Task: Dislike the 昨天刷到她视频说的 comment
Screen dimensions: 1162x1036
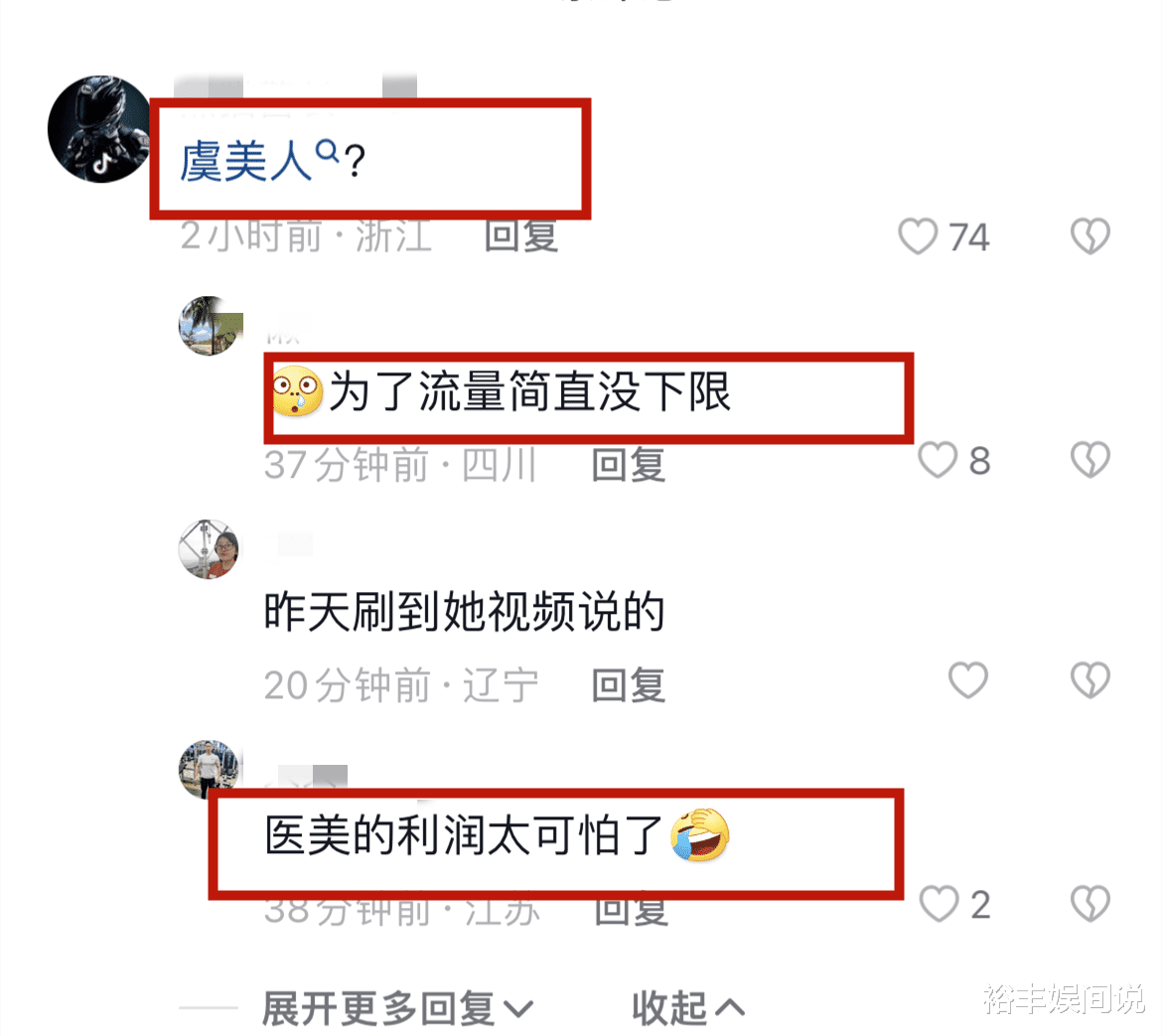Action: 1090,680
